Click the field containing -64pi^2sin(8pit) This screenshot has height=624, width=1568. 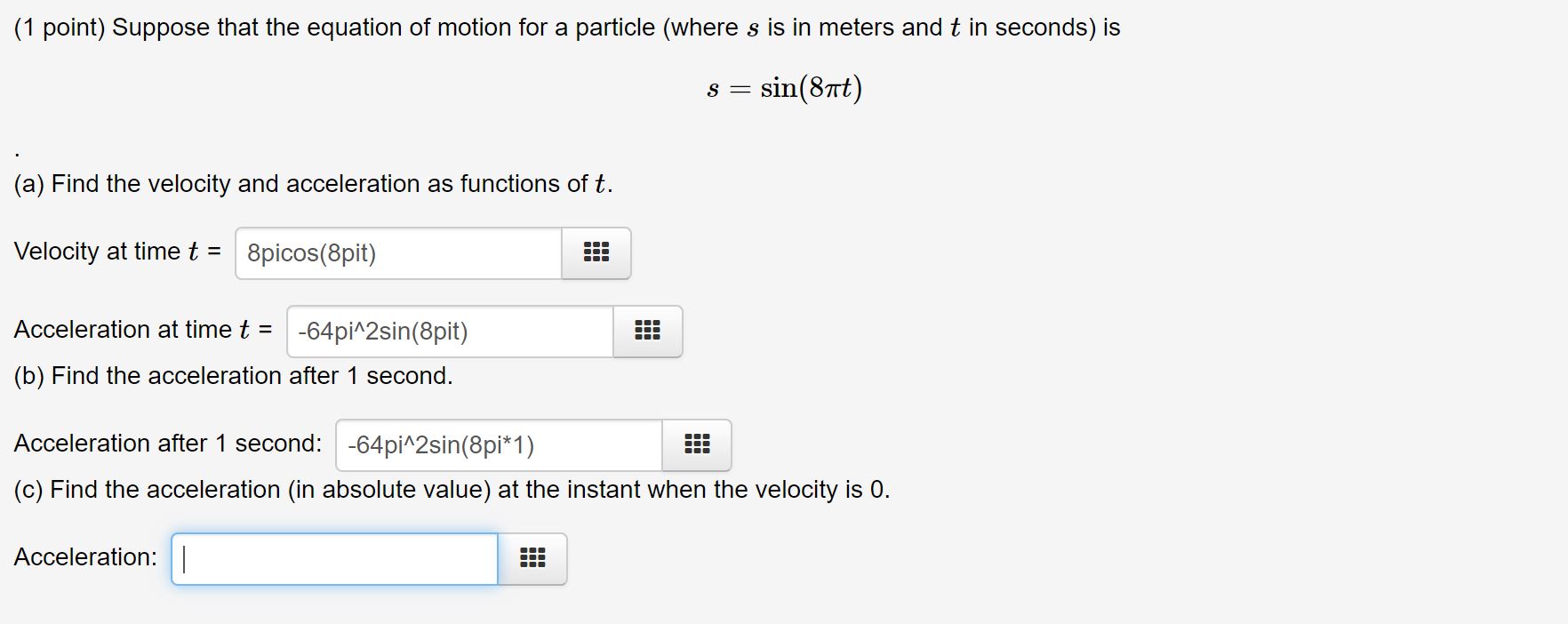450,332
